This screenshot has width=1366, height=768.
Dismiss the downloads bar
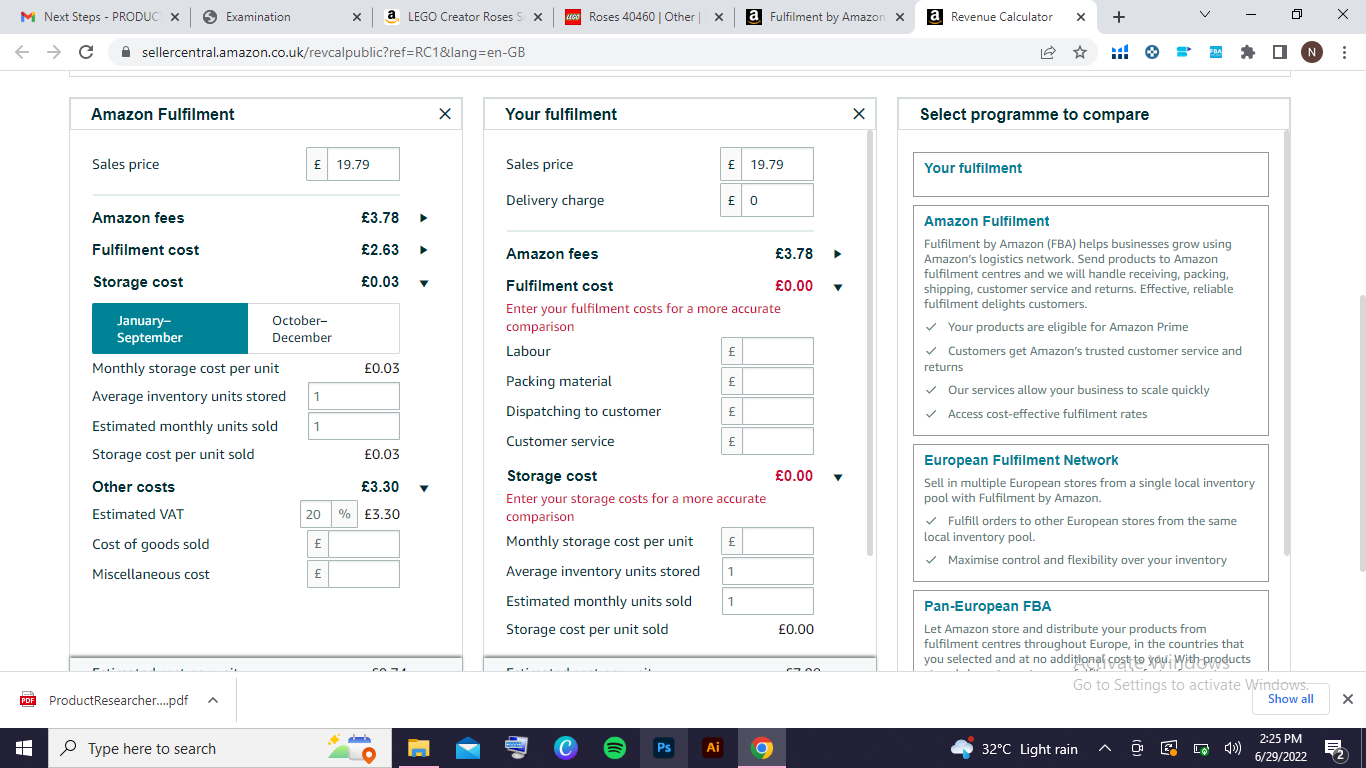click(1347, 699)
